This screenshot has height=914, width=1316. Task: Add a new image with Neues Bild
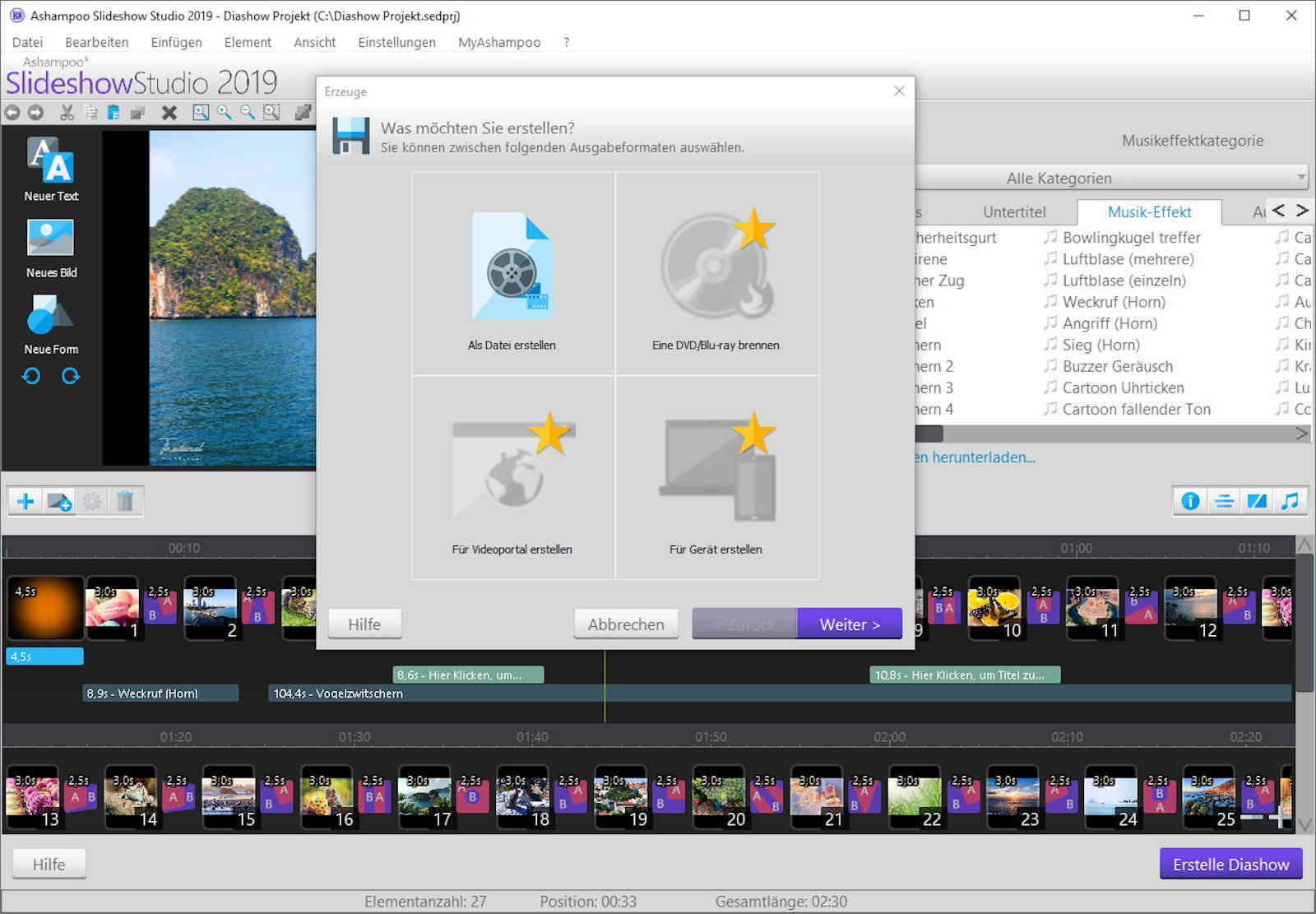[x=50, y=239]
